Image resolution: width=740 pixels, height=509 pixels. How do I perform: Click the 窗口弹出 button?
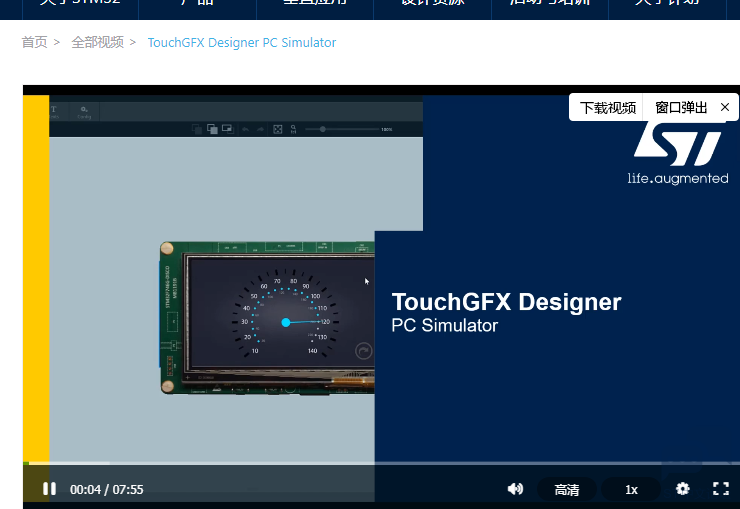pos(681,108)
